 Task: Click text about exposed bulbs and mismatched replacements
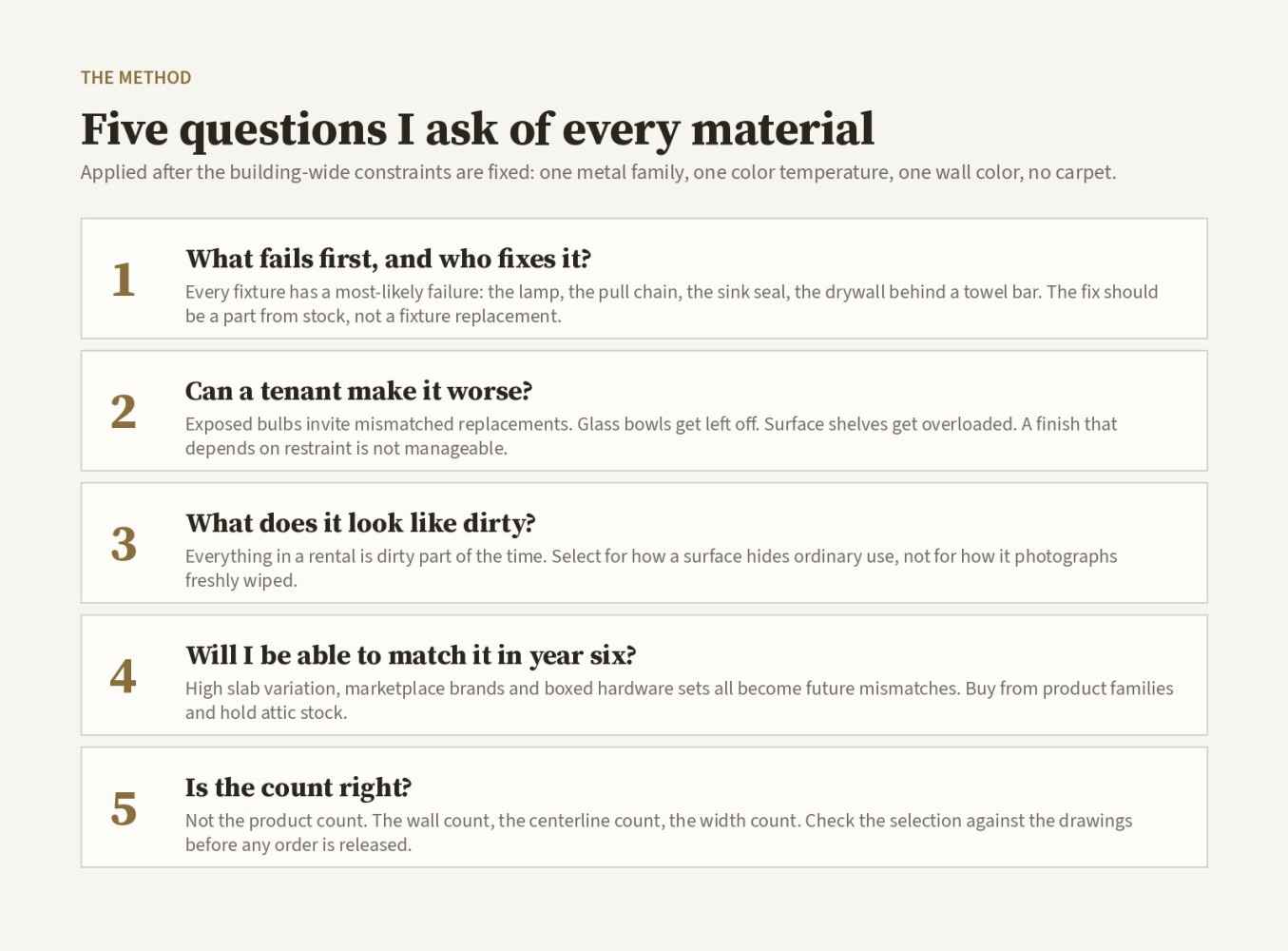(651, 436)
